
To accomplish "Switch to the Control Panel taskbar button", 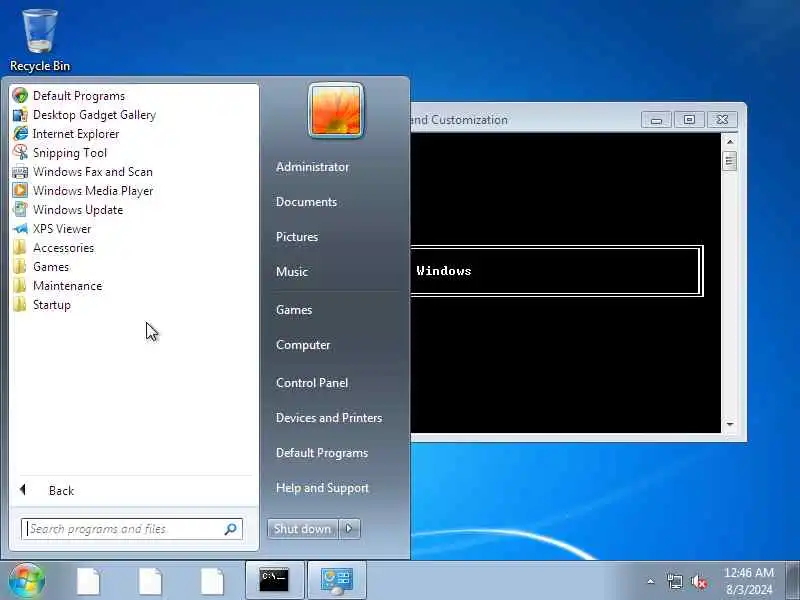I will 337,581.
